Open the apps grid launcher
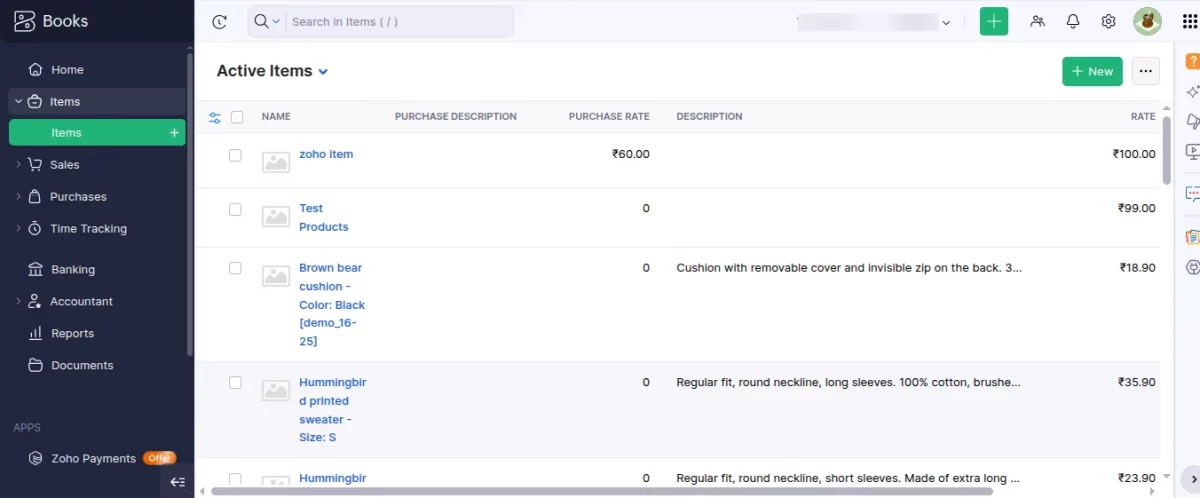1200x498 pixels. tap(1189, 21)
